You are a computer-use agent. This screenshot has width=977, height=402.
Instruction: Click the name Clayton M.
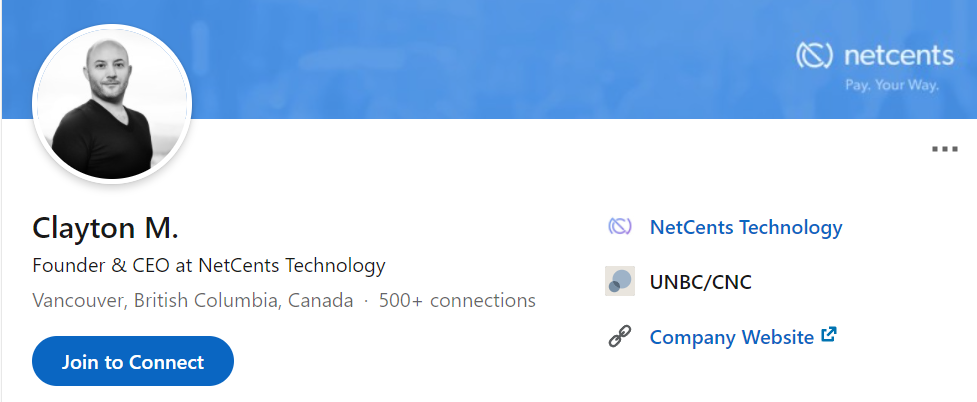click(x=105, y=228)
